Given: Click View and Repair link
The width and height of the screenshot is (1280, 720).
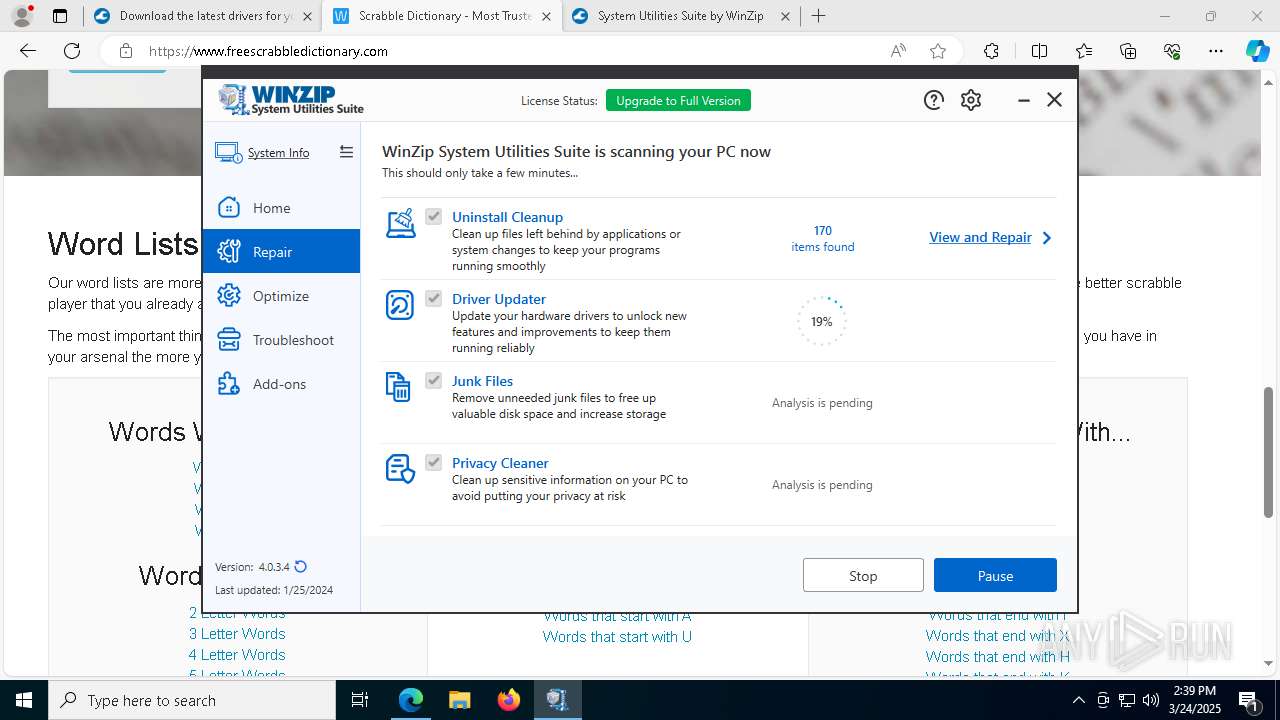Looking at the screenshot, I should click(x=980, y=238).
